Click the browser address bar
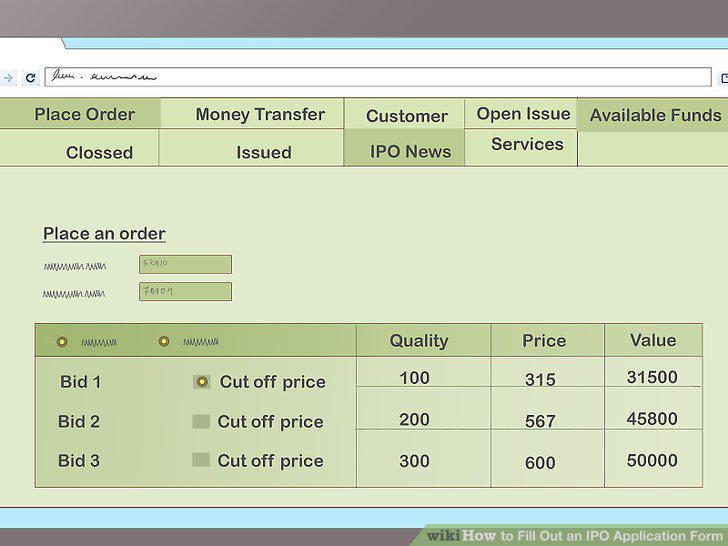The width and height of the screenshot is (728, 546). coord(378,77)
